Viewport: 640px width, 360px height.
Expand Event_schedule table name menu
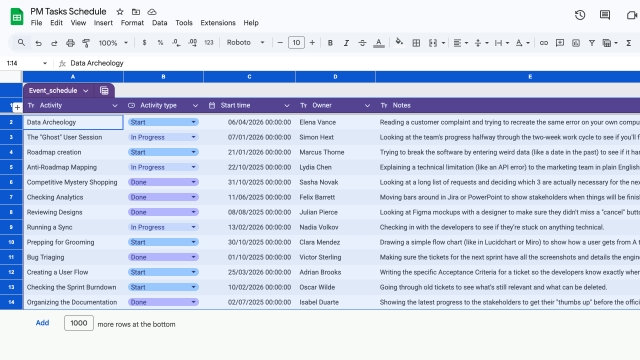[x=86, y=91]
